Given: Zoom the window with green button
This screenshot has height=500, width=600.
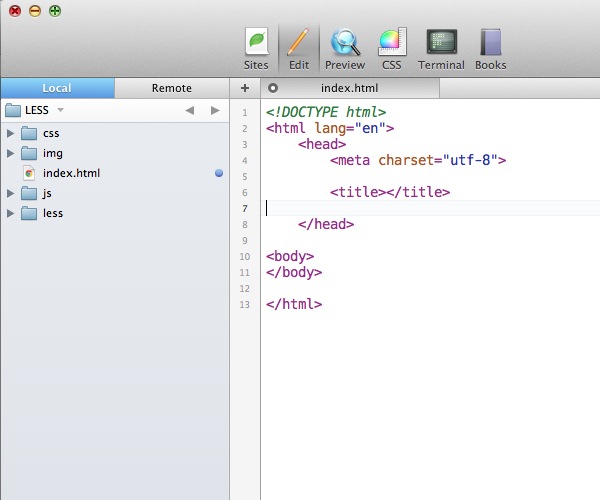Looking at the screenshot, I should tap(55, 11).
